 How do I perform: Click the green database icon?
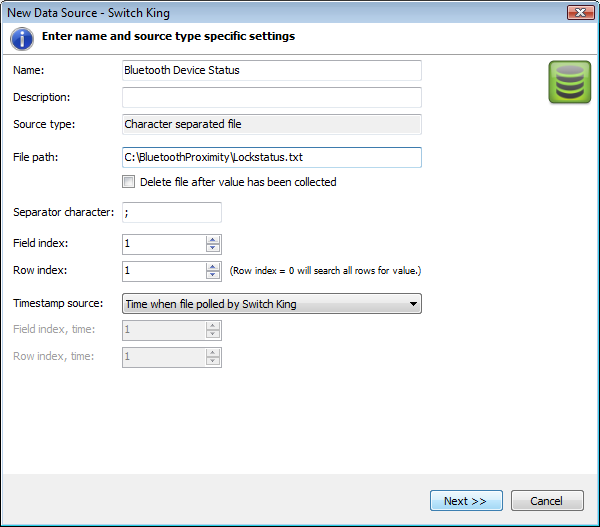pos(569,82)
